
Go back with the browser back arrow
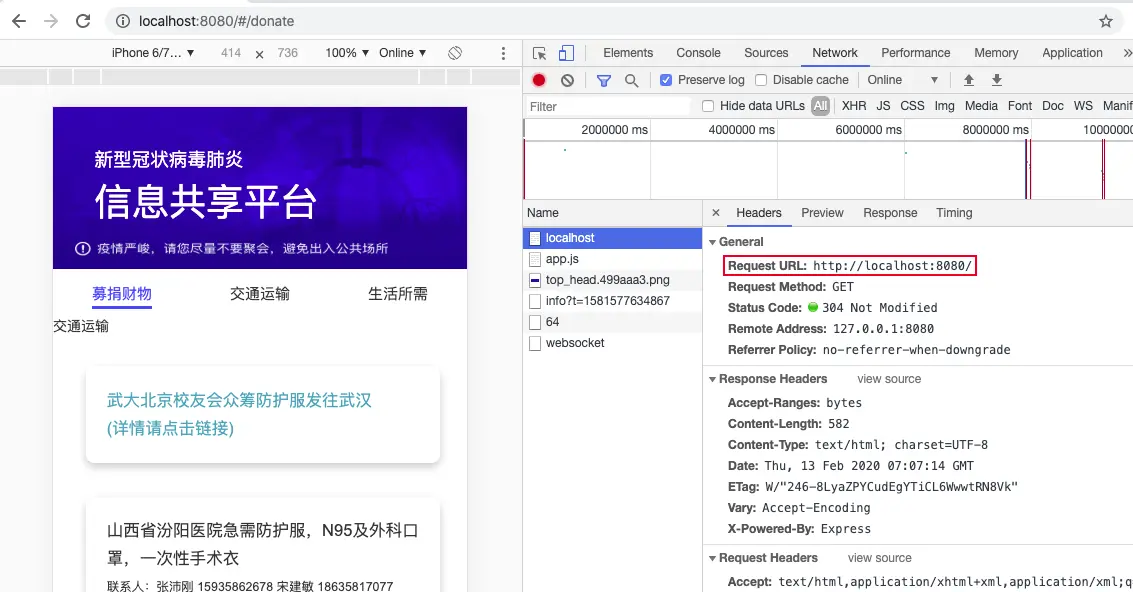click(19, 21)
